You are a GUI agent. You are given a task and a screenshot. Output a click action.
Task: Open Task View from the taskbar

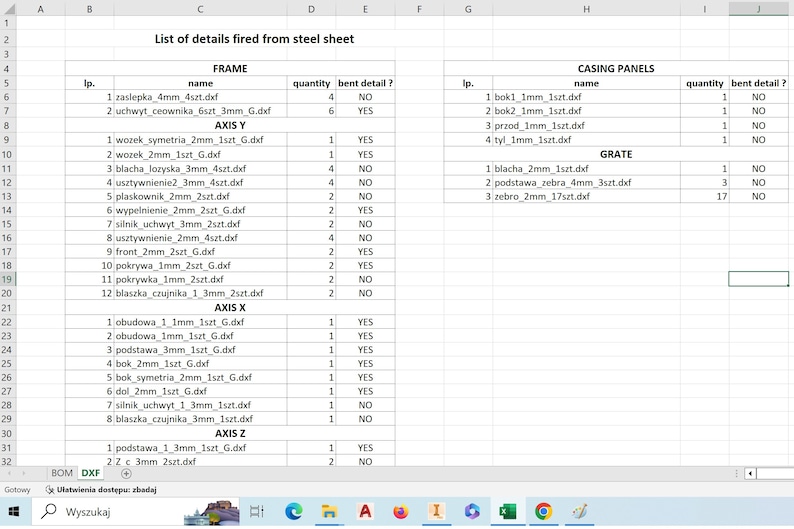257,512
